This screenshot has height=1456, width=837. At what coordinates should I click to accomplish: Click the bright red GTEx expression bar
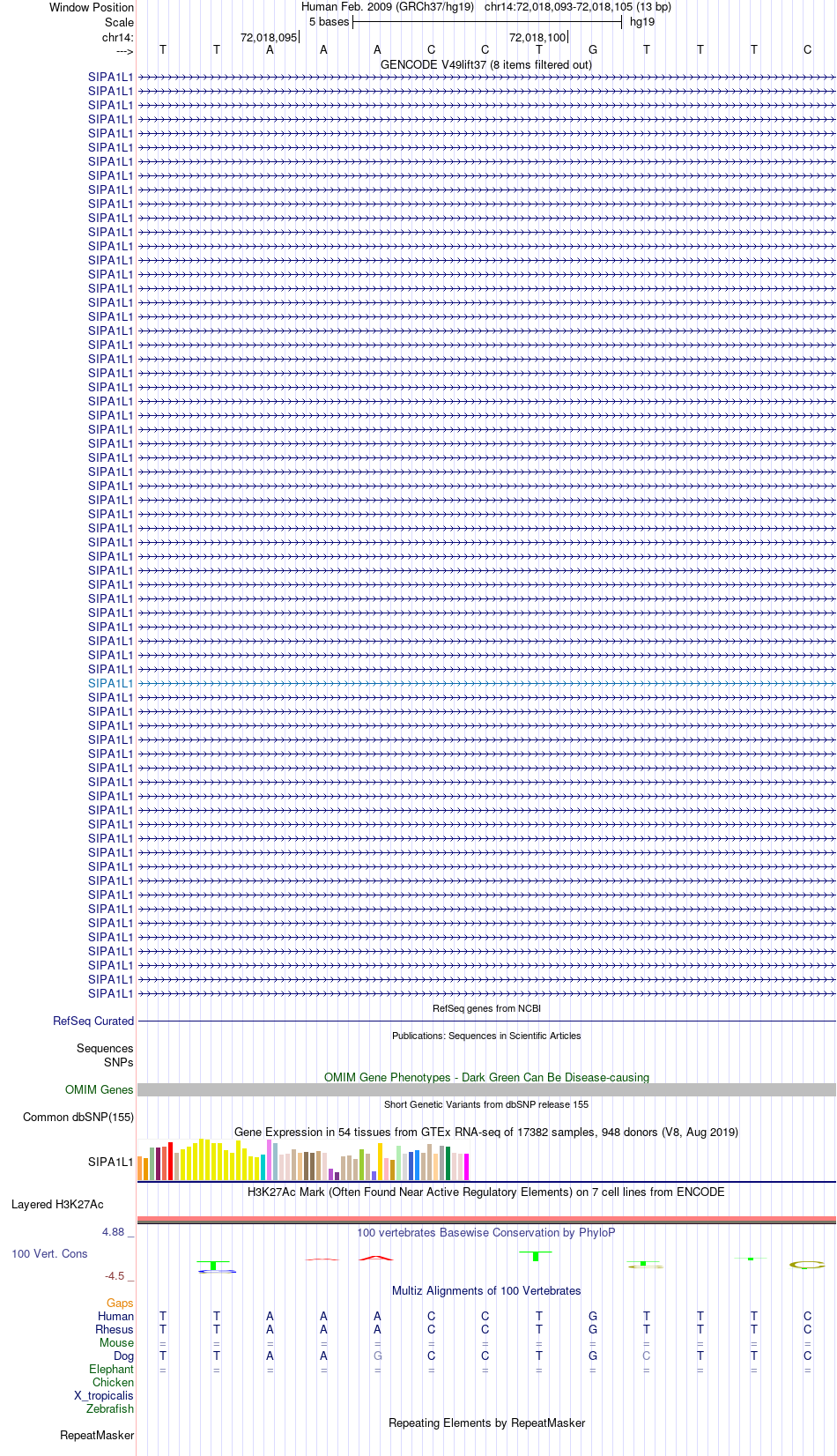click(x=170, y=1161)
